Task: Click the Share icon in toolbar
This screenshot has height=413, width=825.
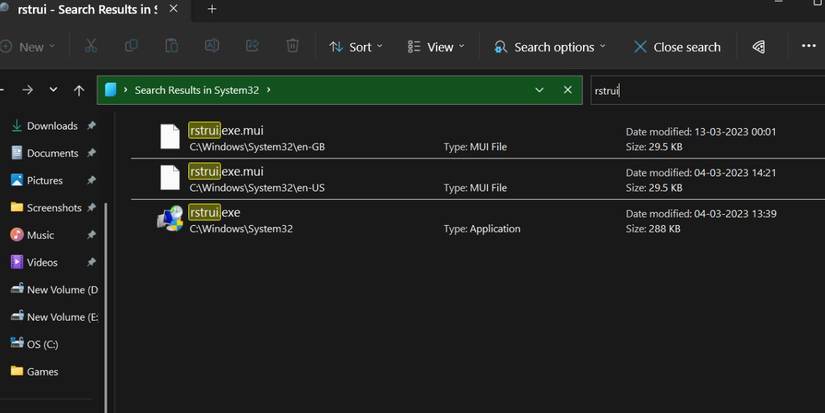Action: (252, 46)
